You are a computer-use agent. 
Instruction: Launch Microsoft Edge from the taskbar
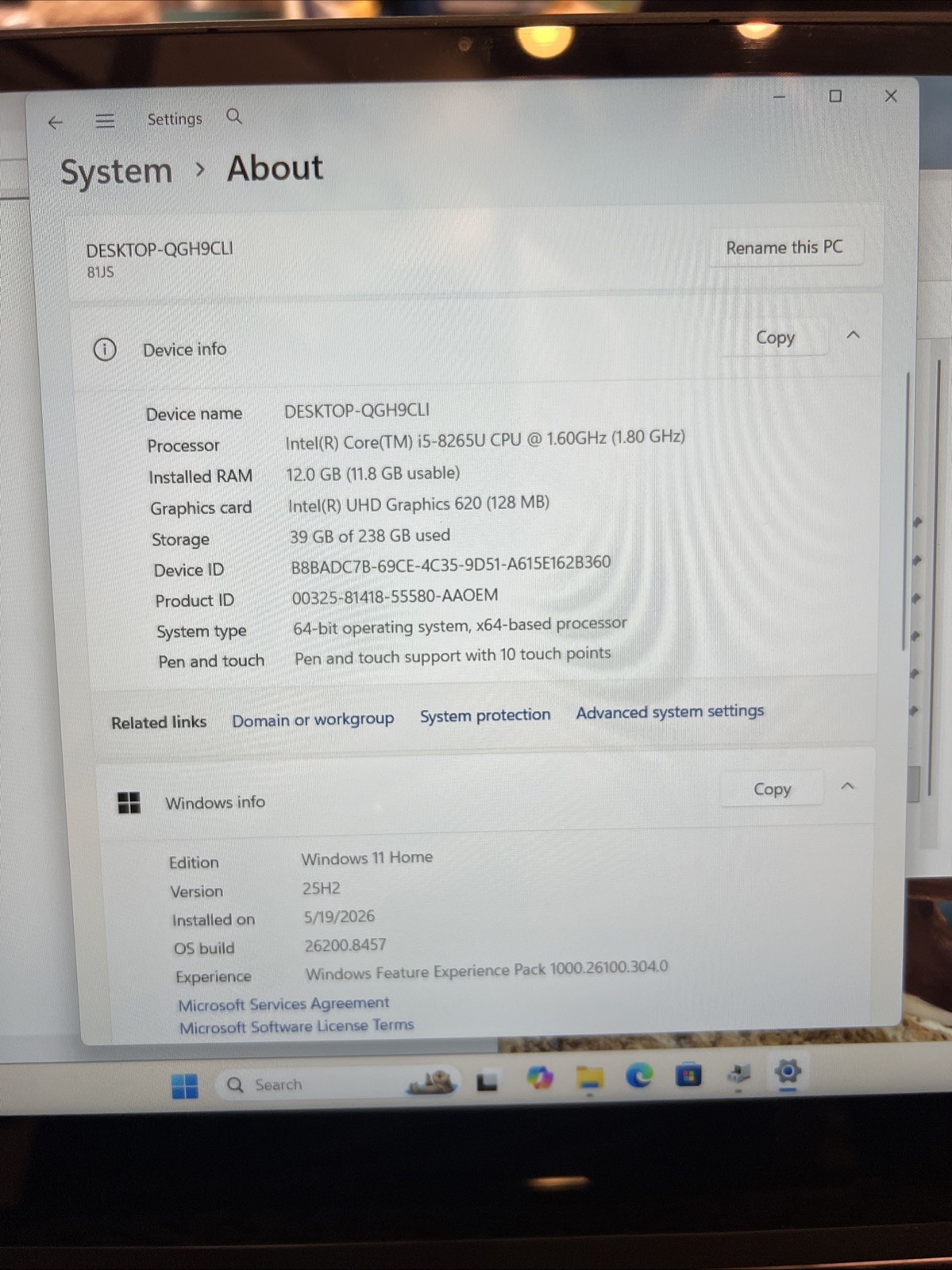point(639,1075)
